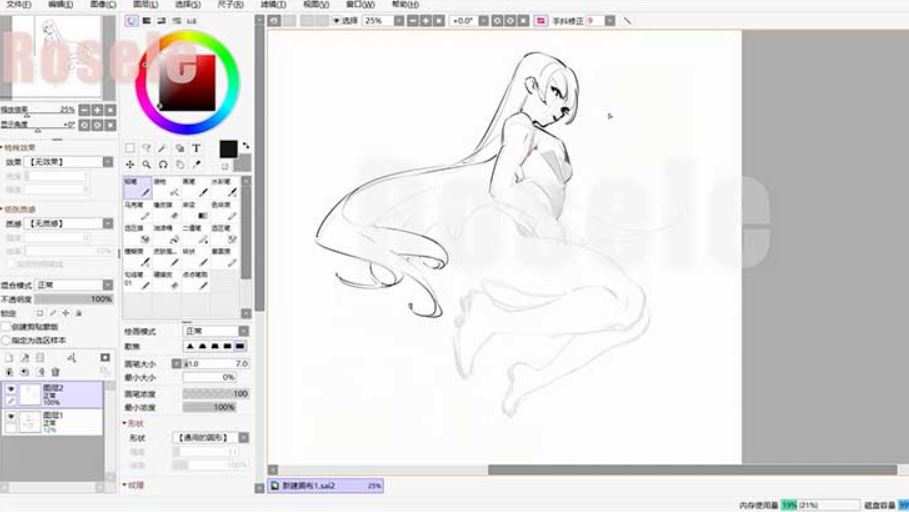The width and height of the screenshot is (909, 512).
Task: Select the Pencil (铅笔) brush preset
Action: [137, 187]
